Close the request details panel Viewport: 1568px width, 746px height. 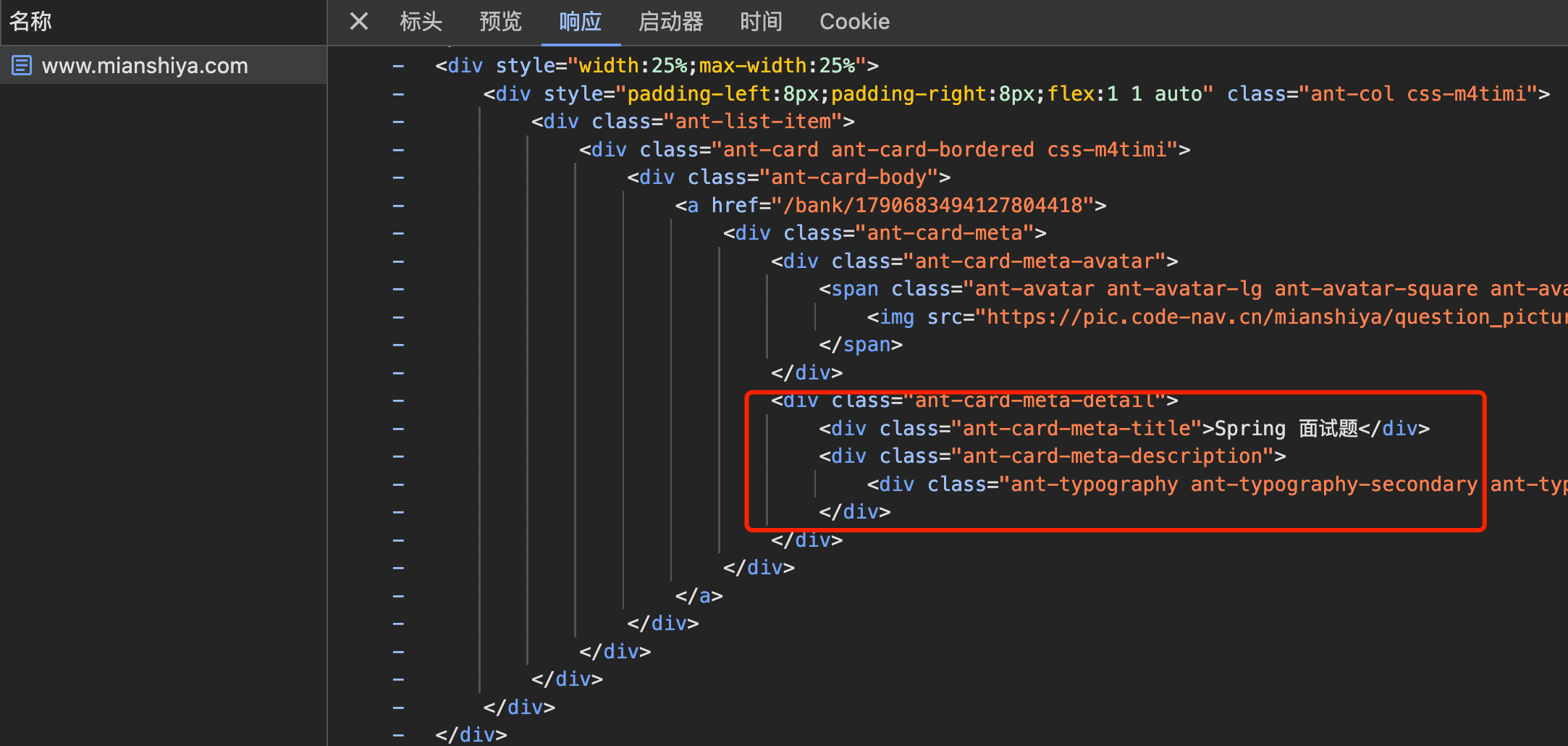(359, 22)
